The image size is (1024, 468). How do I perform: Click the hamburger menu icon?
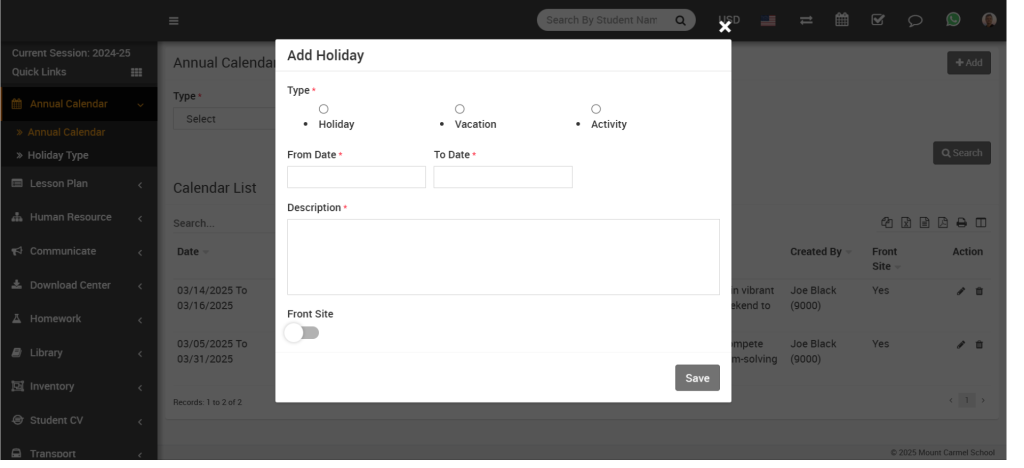click(174, 20)
